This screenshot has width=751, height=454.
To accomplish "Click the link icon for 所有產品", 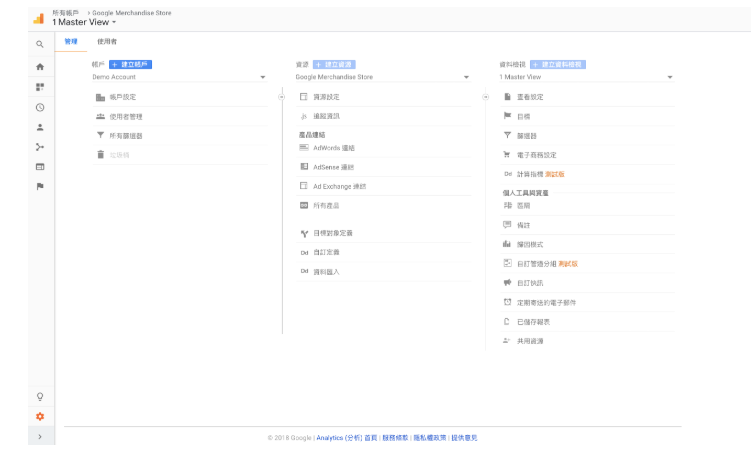I will [x=304, y=205].
